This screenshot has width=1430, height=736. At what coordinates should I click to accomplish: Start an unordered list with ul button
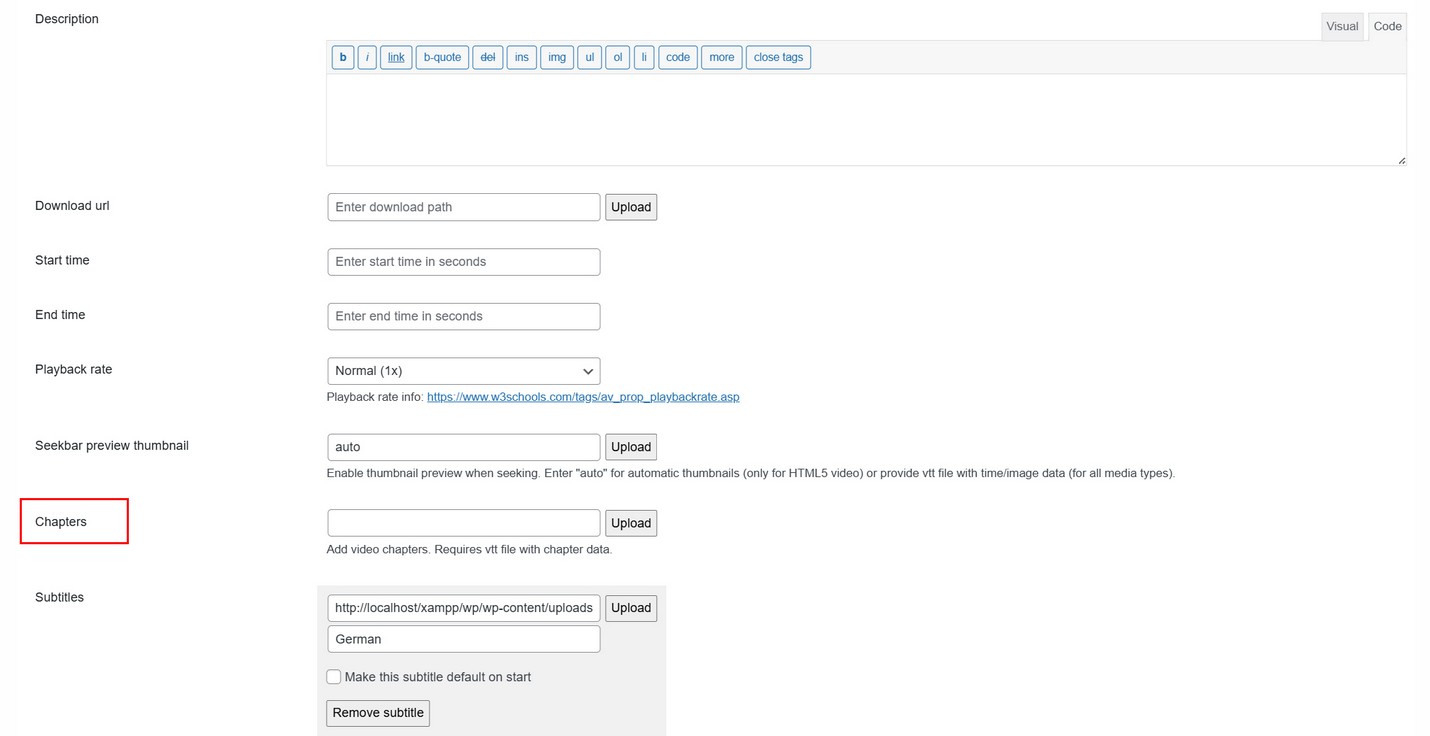click(589, 57)
